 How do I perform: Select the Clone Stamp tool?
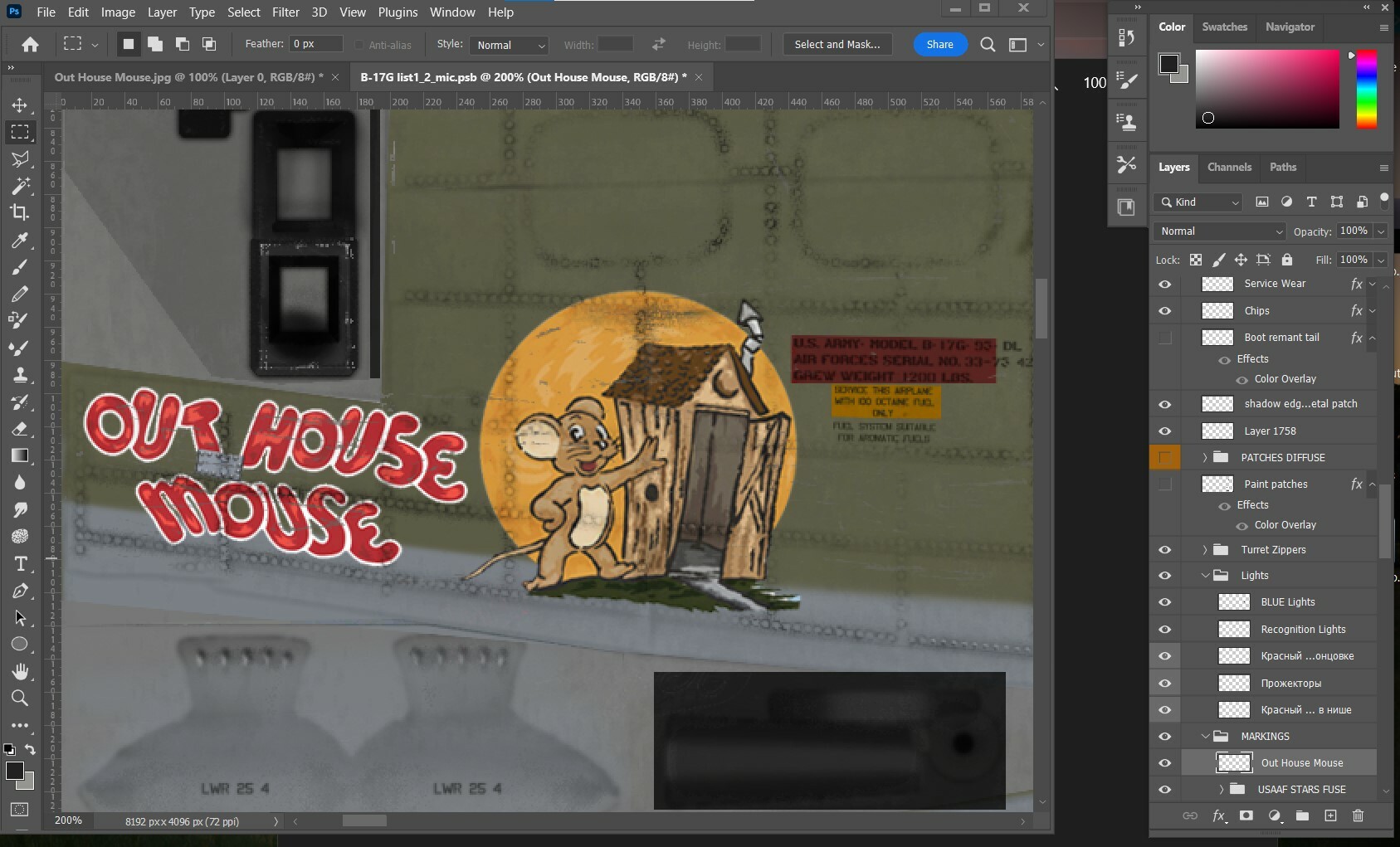[20, 374]
